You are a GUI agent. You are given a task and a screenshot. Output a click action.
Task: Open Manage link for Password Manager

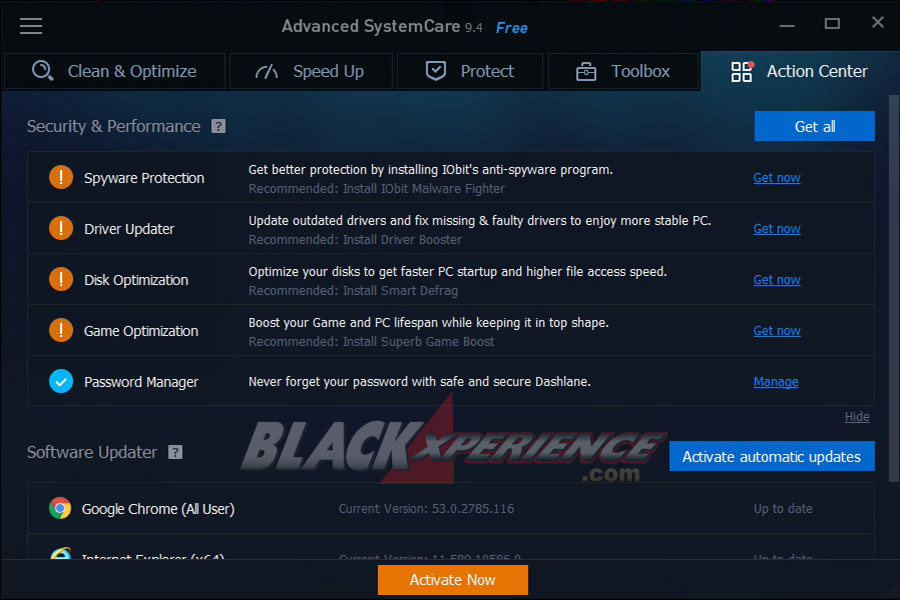(x=775, y=382)
